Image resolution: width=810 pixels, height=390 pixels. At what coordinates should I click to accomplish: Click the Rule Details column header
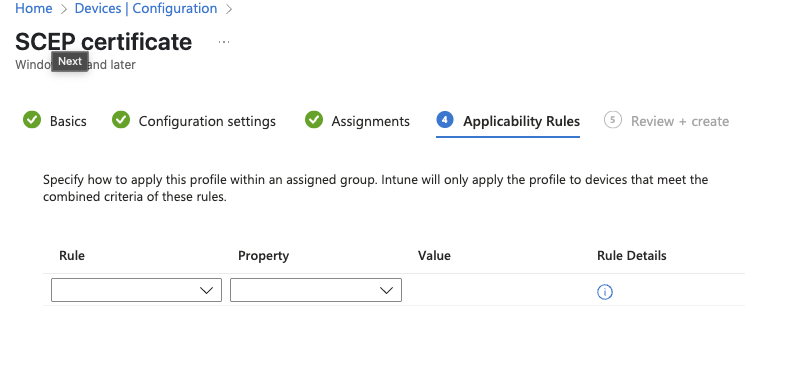coord(632,256)
